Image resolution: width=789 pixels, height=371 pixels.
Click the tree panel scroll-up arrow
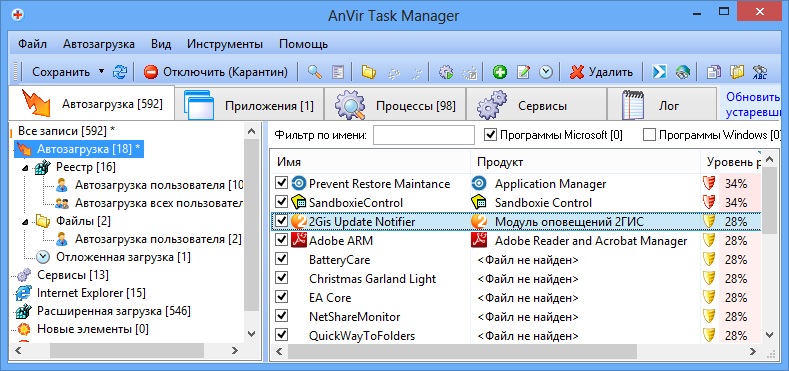coord(252,132)
